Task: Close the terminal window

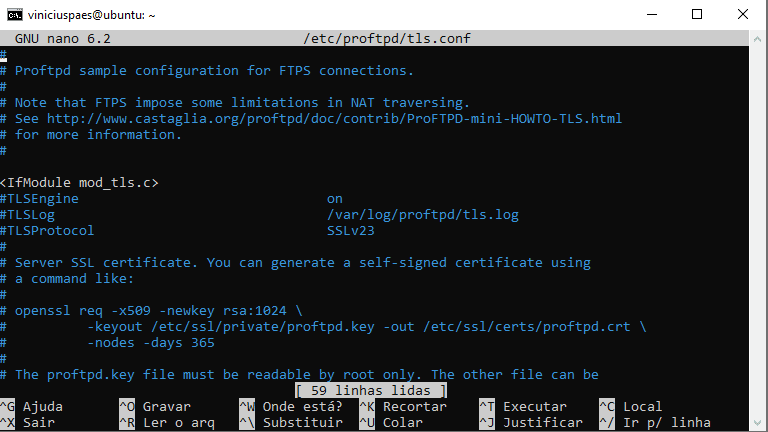Action: pos(743,14)
